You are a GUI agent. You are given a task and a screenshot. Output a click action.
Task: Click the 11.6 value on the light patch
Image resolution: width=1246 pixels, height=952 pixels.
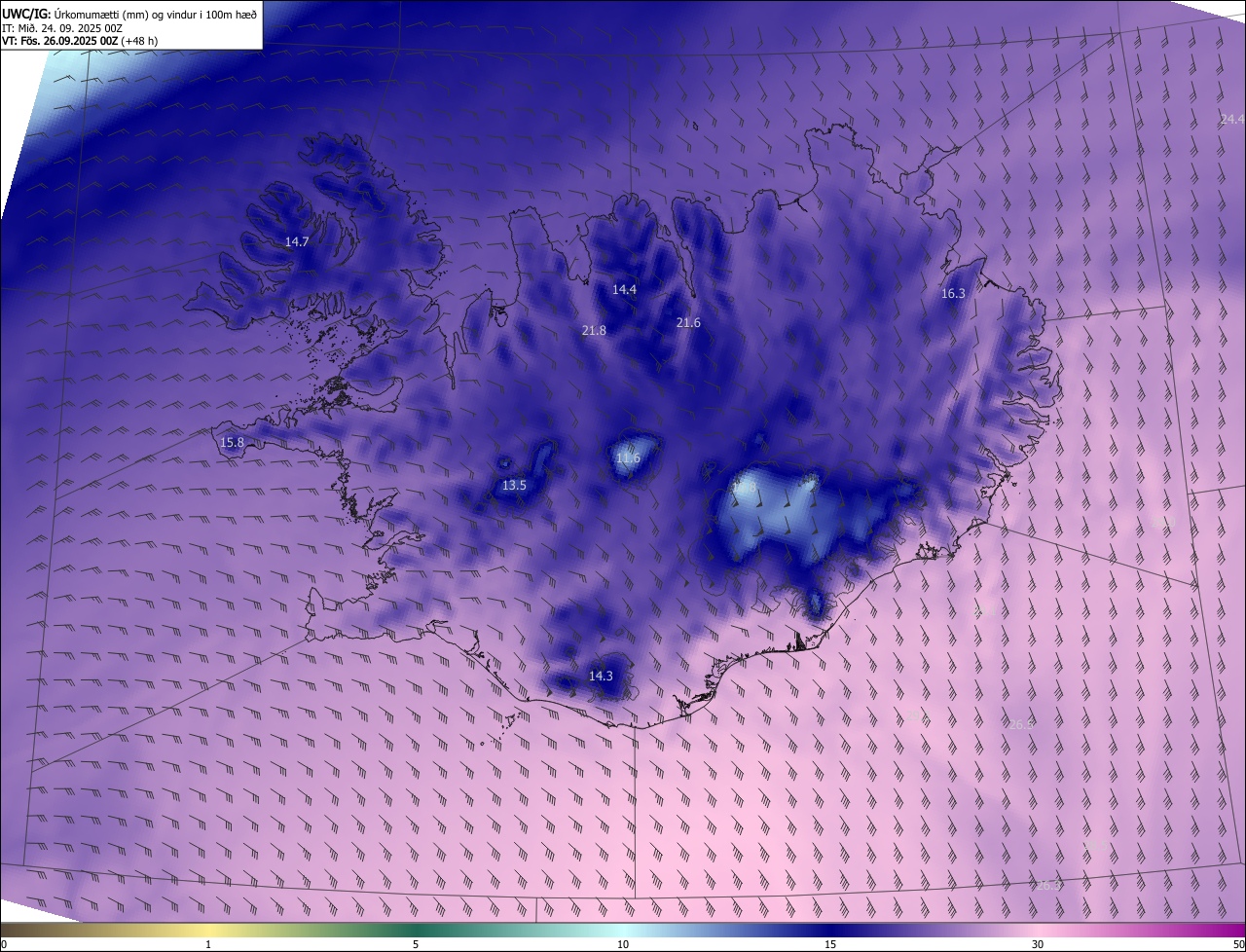(628, 458)
